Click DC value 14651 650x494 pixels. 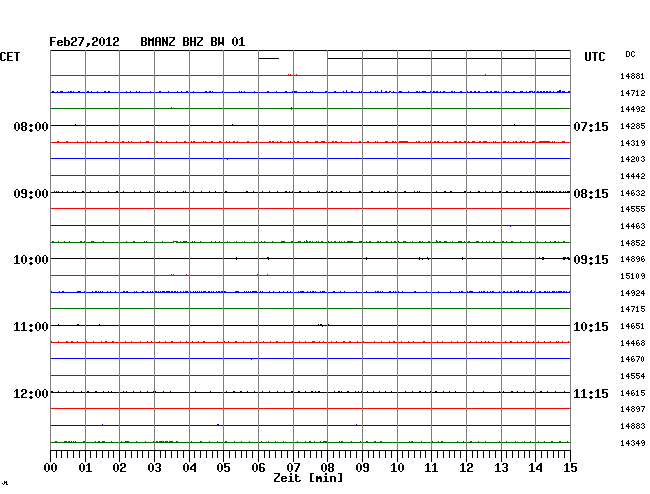pos(633,327)
